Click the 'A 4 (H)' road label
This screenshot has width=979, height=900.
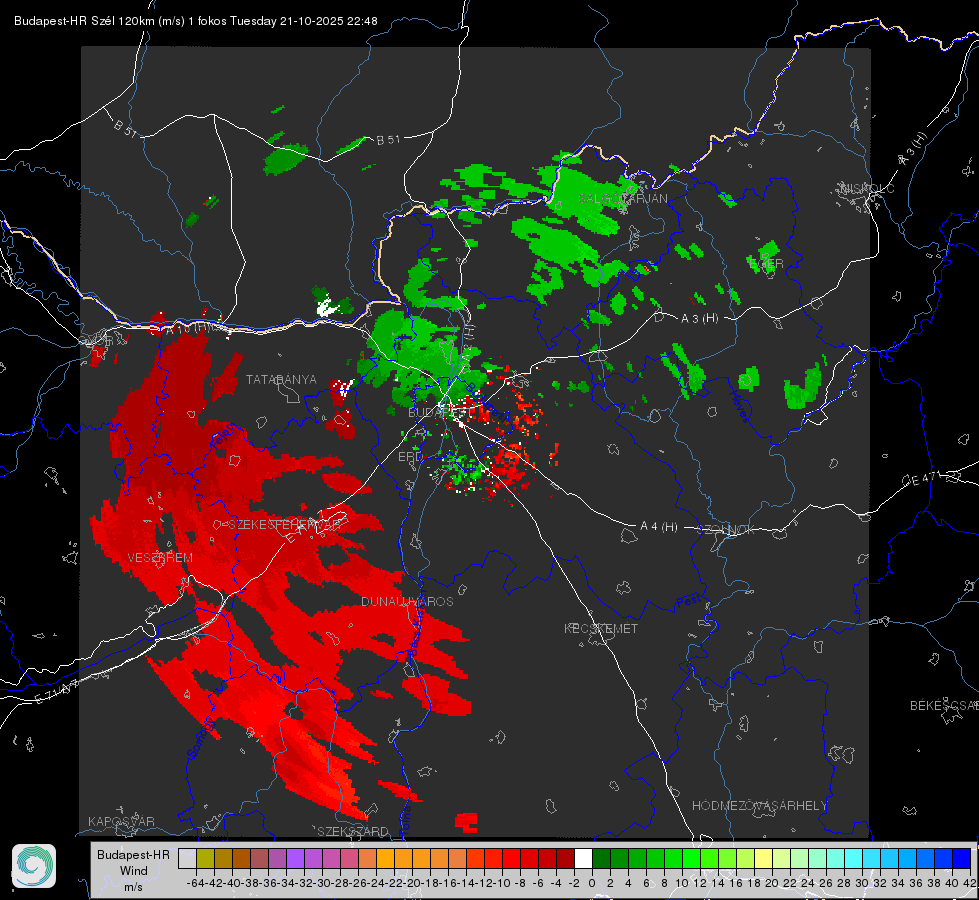[659, 527]
